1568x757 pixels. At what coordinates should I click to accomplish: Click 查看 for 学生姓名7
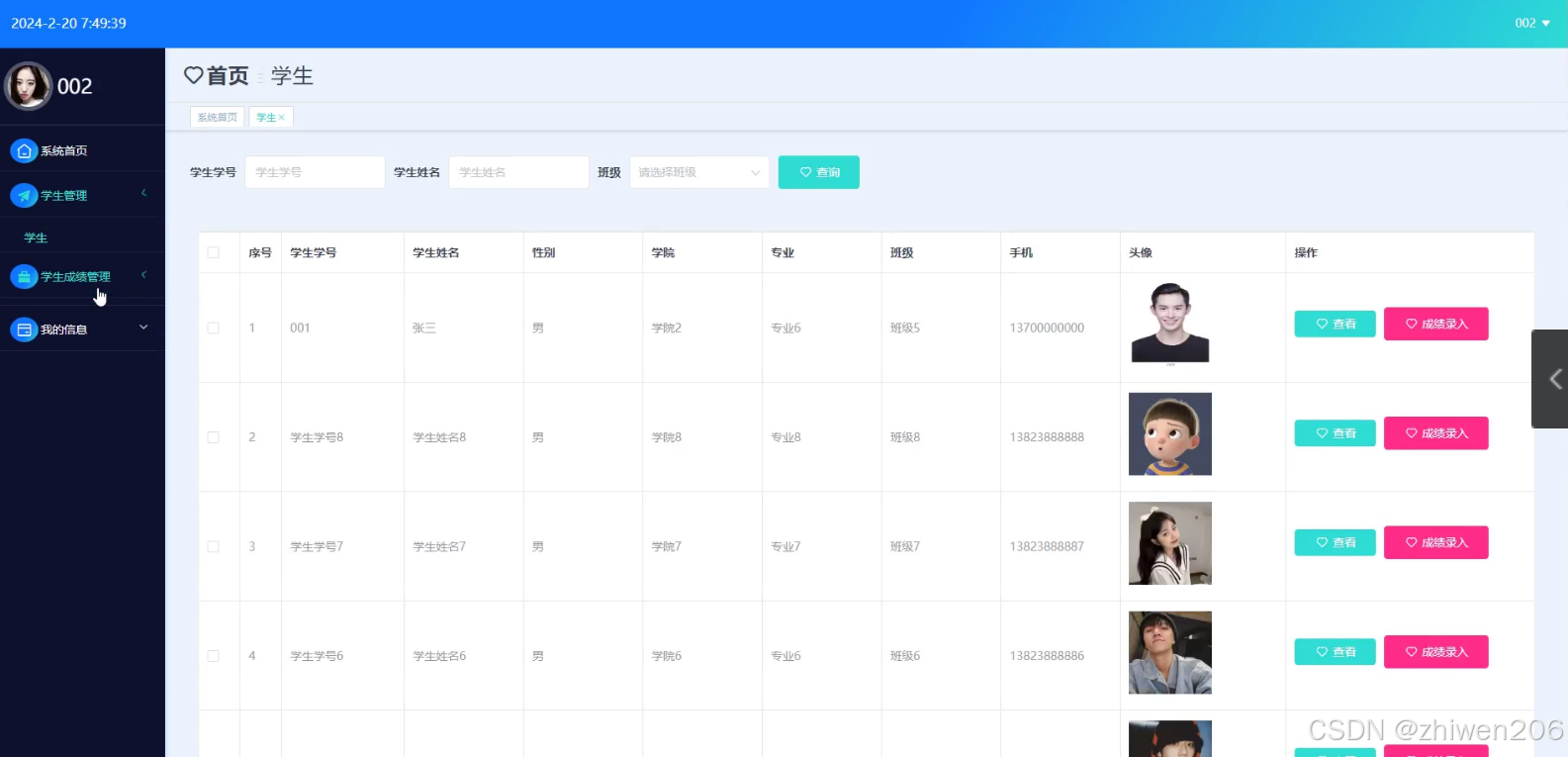(x=1335, y=542)
